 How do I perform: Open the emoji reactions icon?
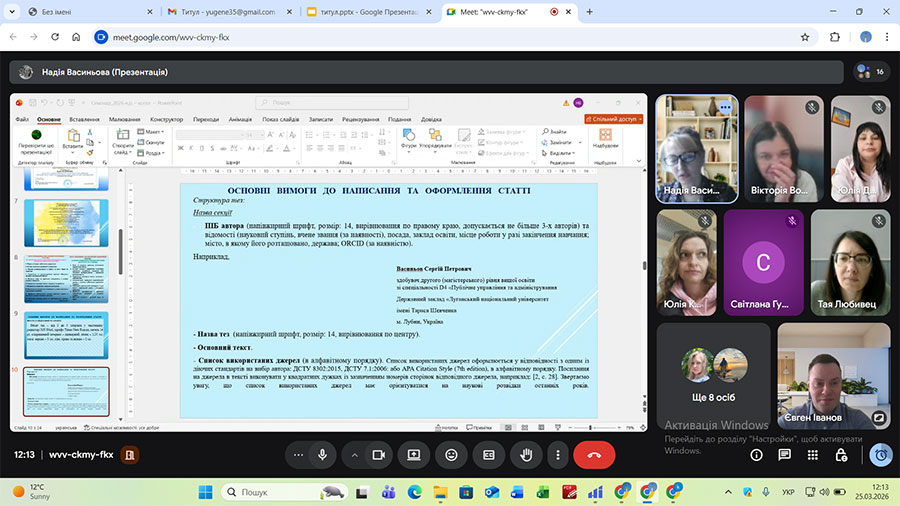[452, 454]
